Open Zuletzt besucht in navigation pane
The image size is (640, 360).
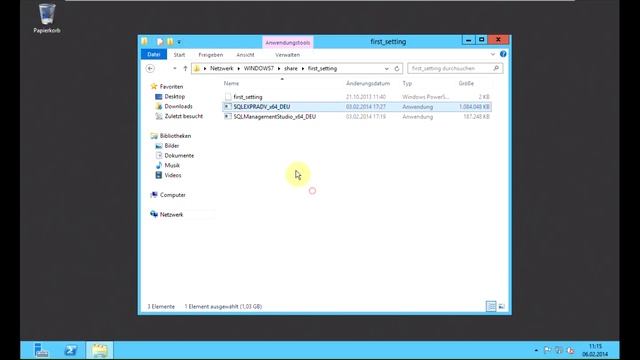coord(184,116)
